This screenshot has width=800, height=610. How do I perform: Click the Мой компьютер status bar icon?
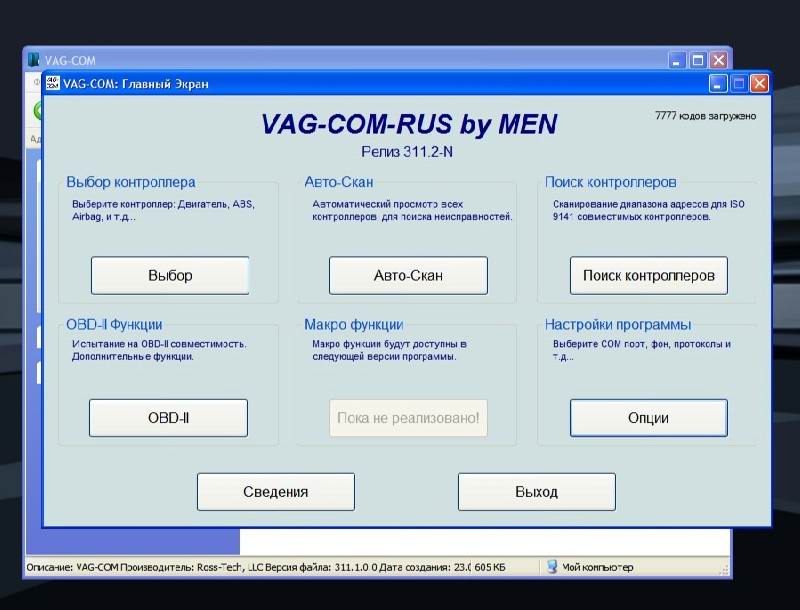click(552, 567)
